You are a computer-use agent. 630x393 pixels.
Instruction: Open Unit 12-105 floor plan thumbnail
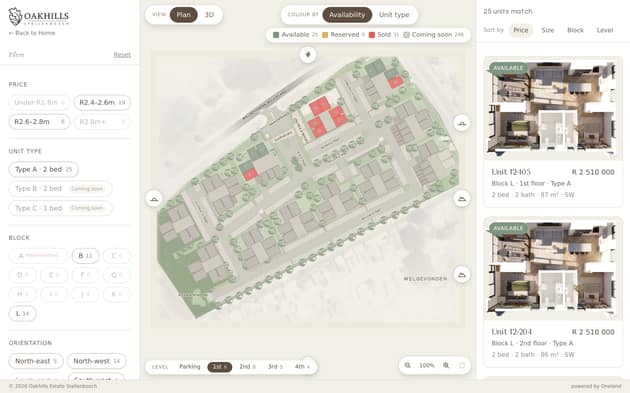553,108
